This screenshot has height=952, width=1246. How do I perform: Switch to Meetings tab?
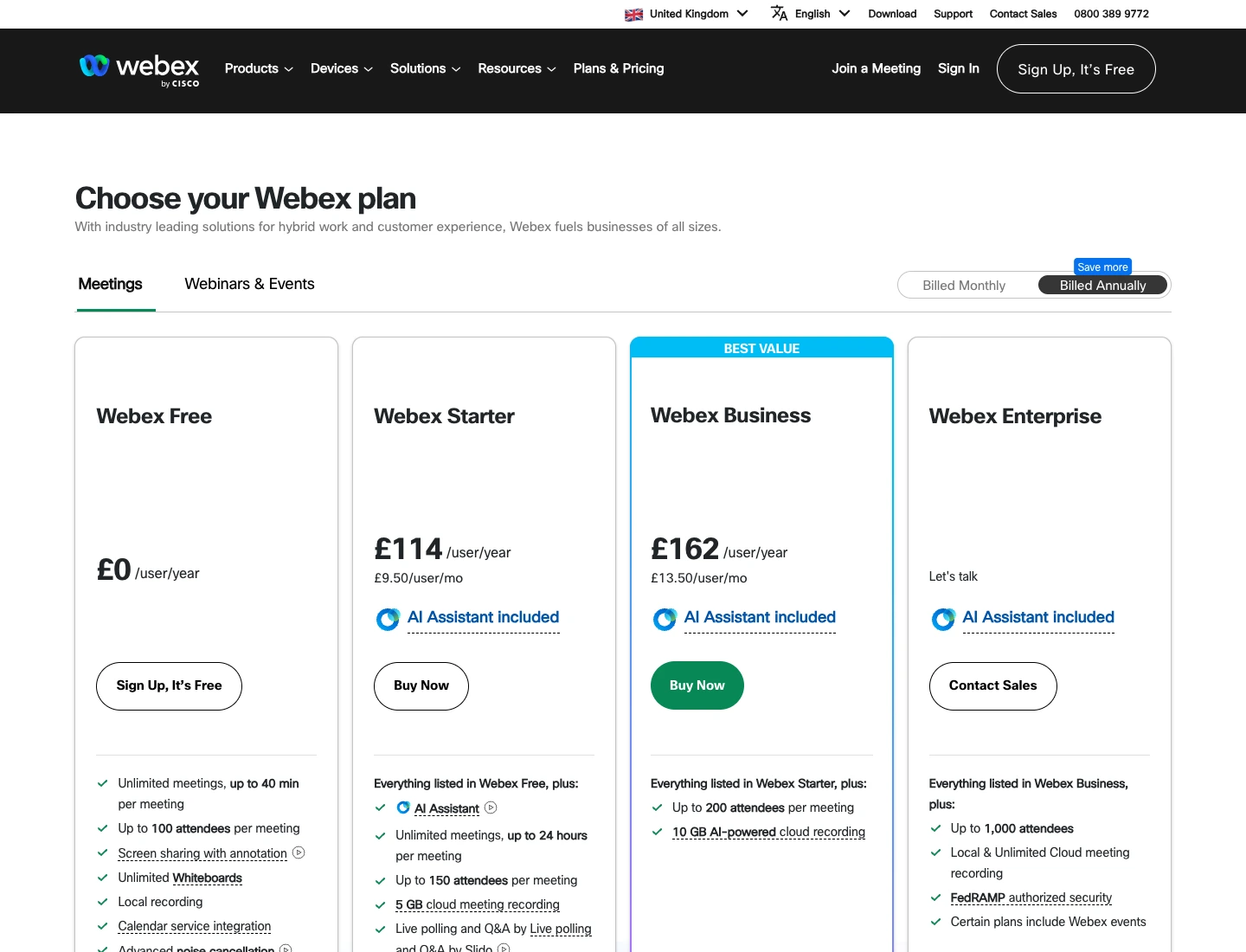coord(110,284)
